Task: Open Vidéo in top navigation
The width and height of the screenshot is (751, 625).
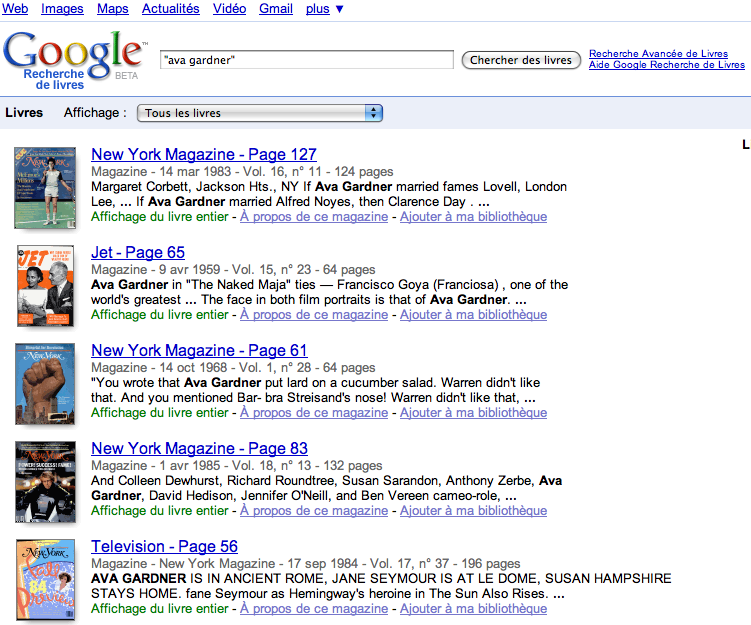Action: [229, 9]
